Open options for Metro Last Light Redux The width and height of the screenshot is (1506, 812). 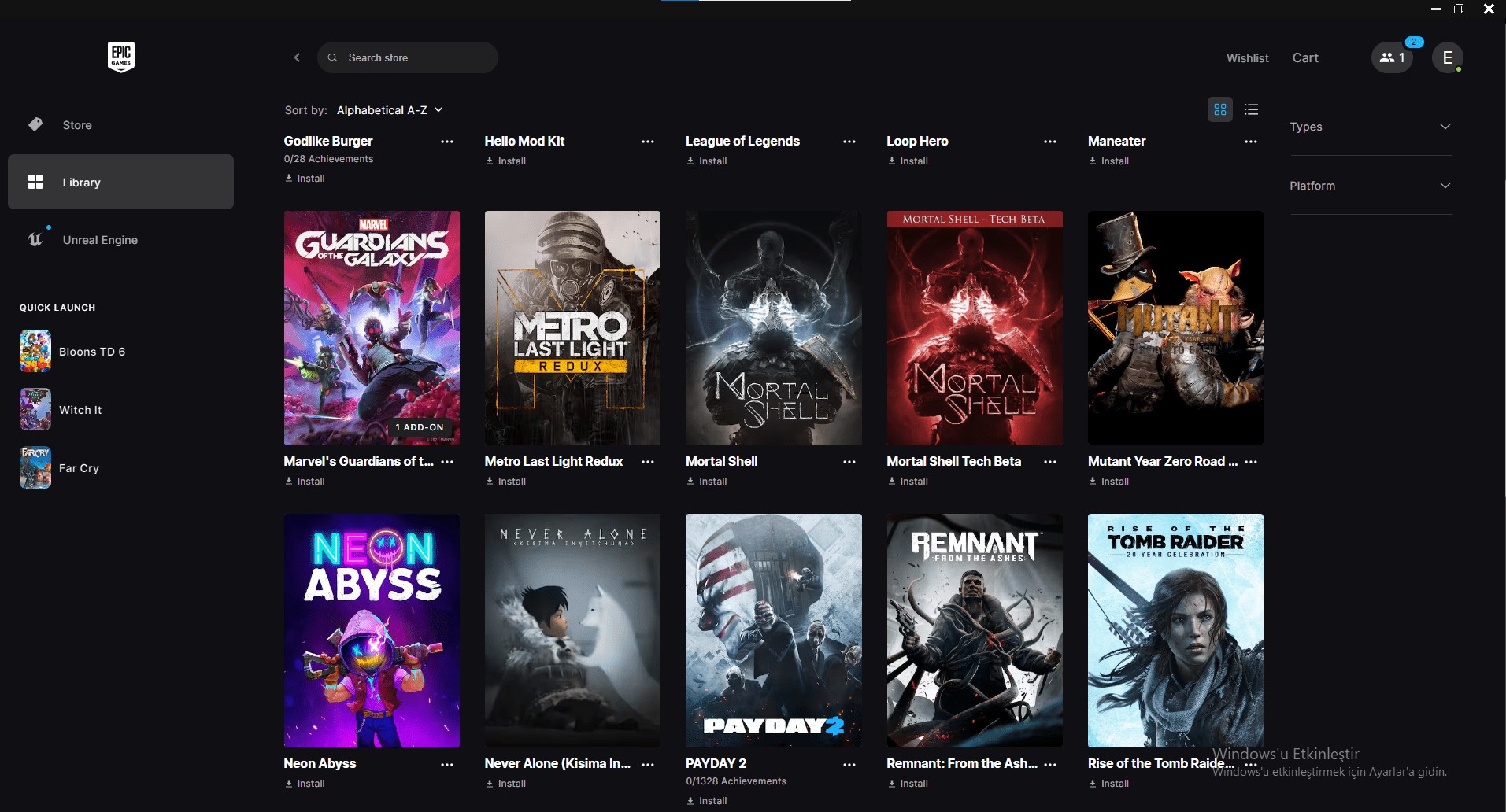coord(648,462)
